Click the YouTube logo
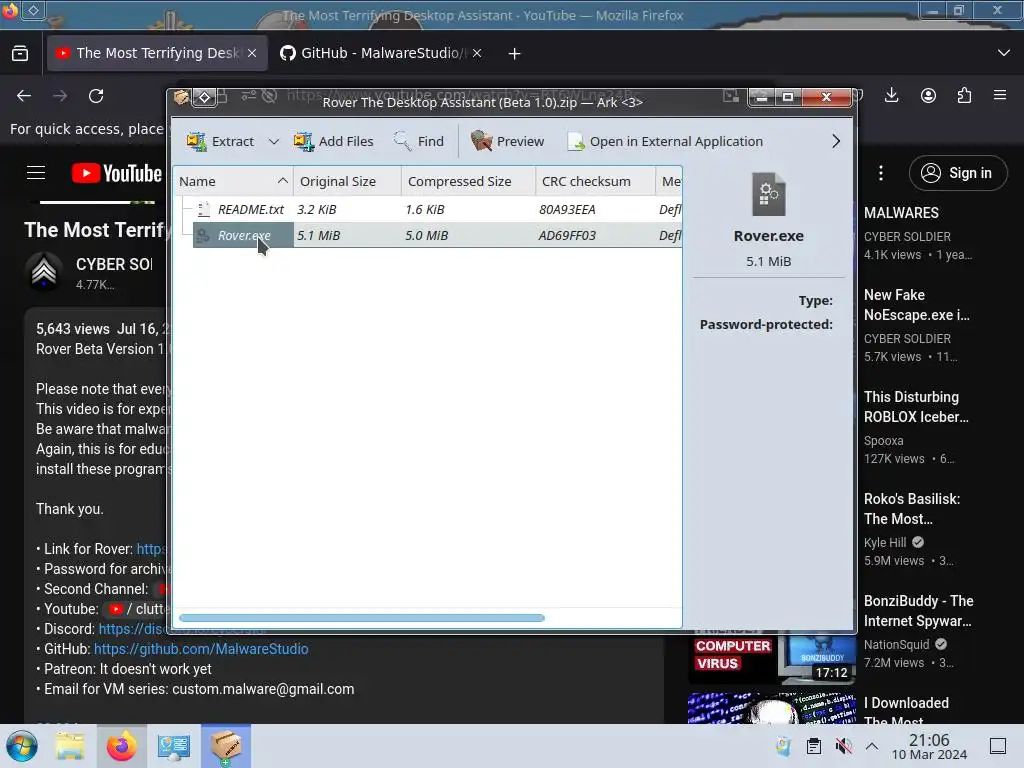This screenshot has width=1024, height=768. point(117,173)
